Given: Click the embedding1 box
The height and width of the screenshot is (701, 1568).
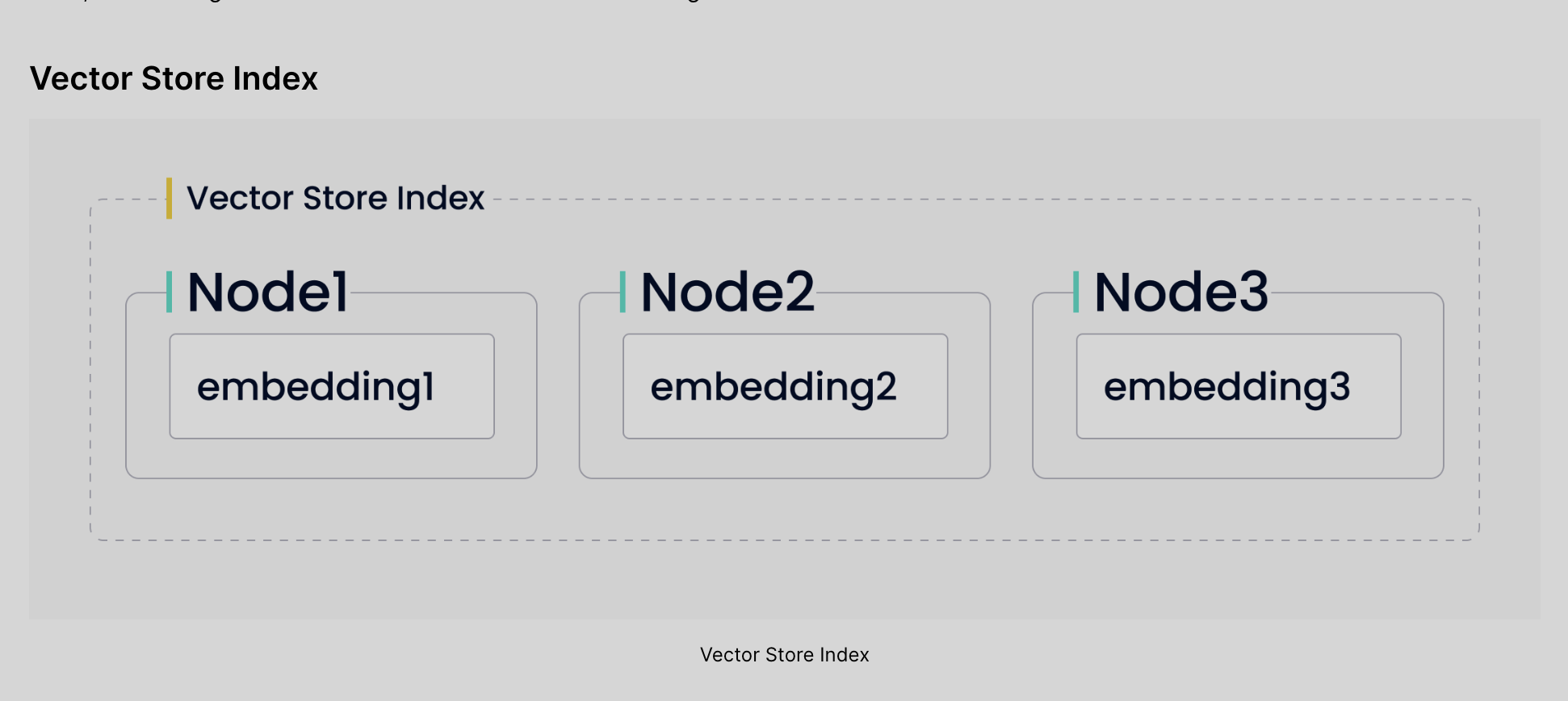Looking at the screenshot, I should (x=332, y=386).
